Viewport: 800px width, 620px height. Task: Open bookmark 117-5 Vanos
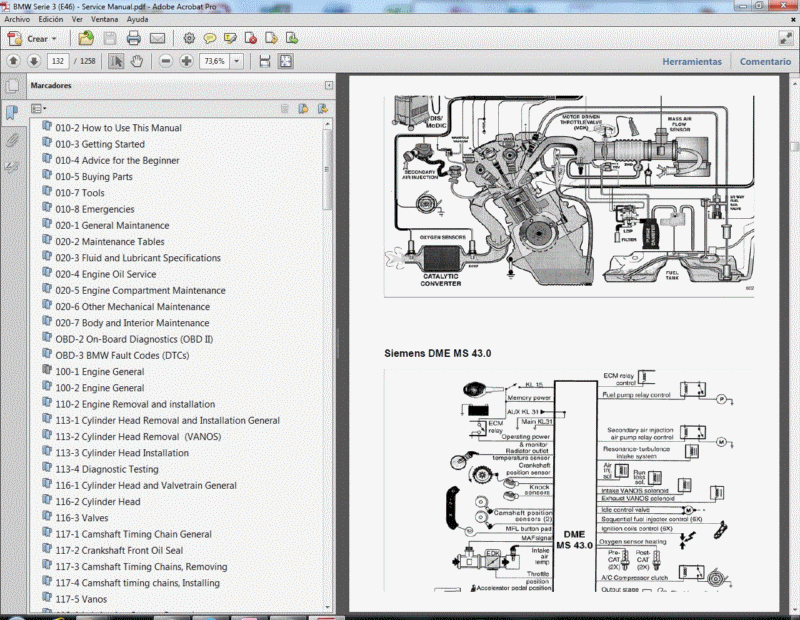[x=81, y=599]
